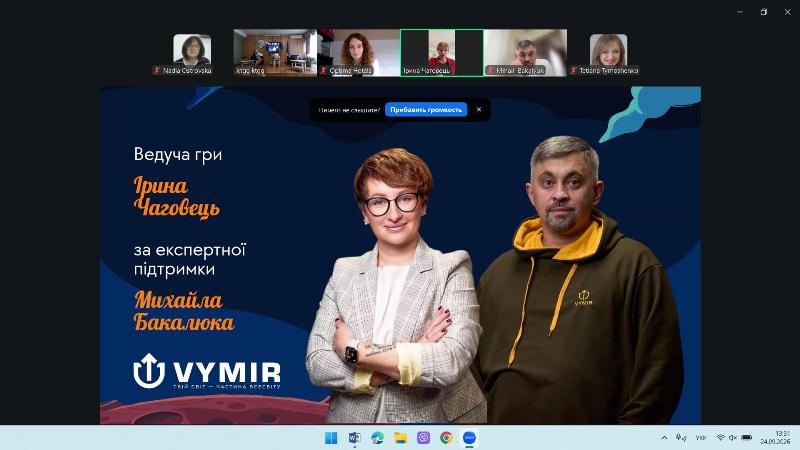Expand the hidden system tray icons chevron
The image size is (800, 450).
[664, 438]
